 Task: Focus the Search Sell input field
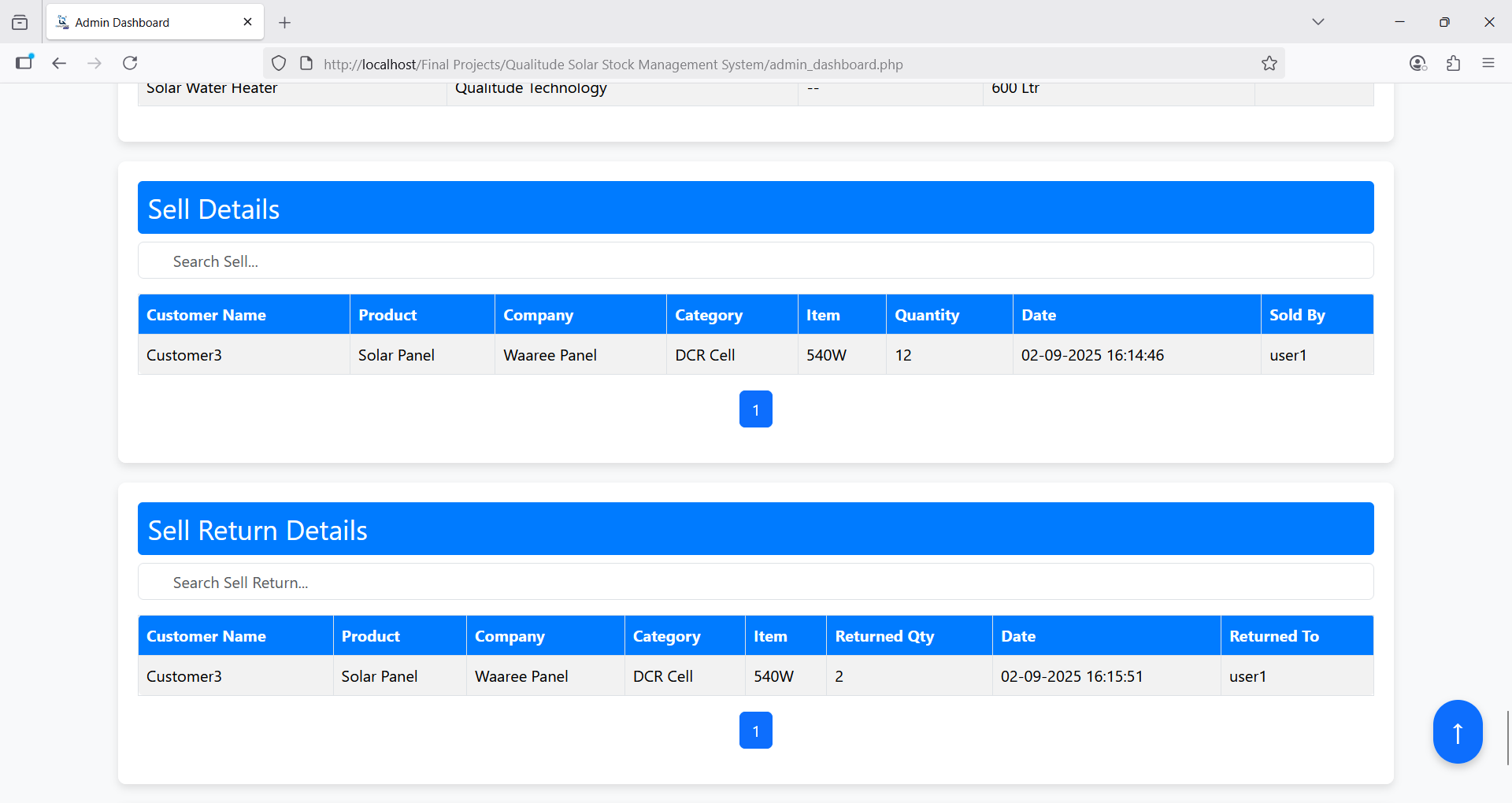pos(755,261)
